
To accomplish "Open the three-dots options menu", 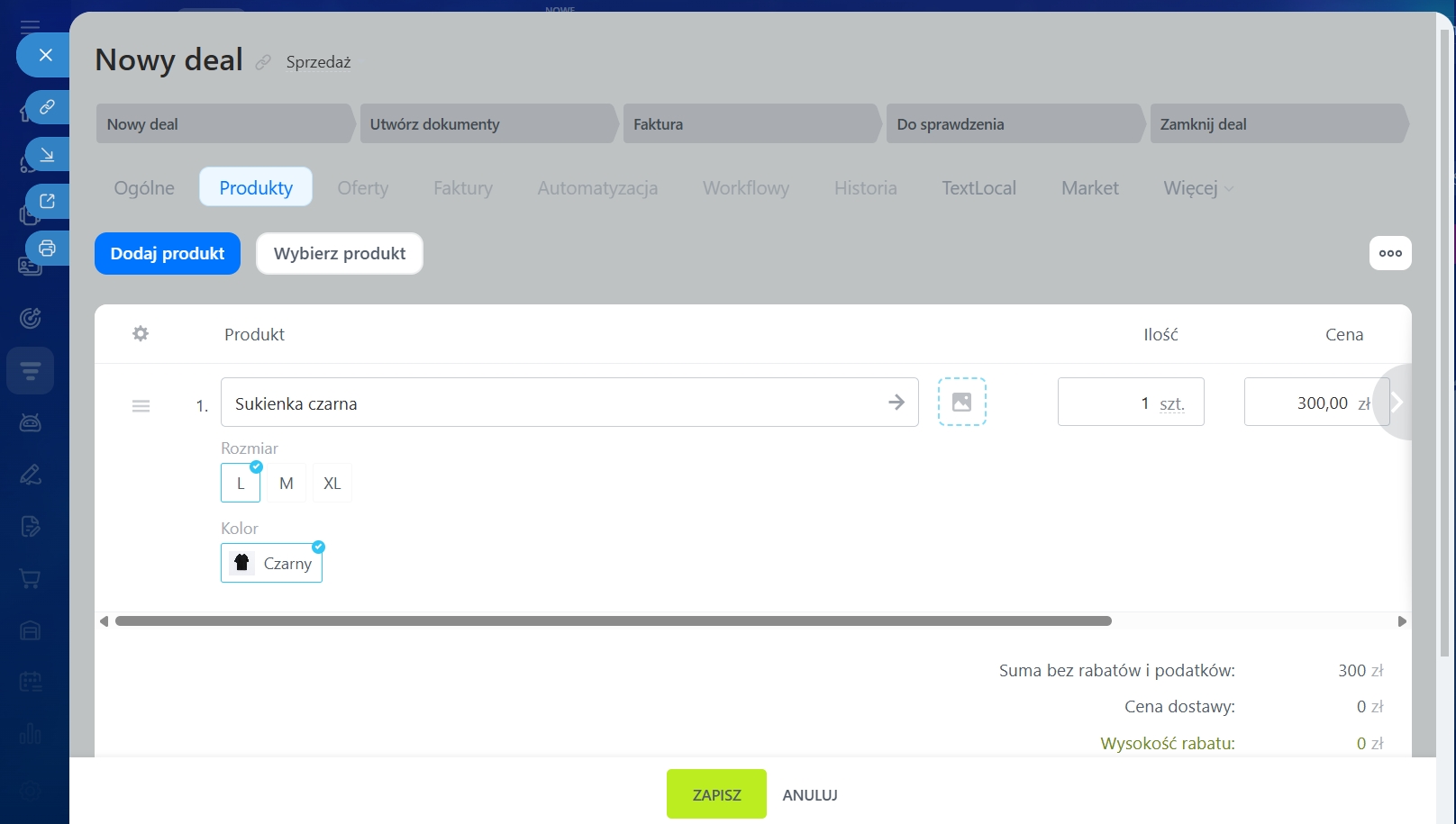I will coord(1389,253).
